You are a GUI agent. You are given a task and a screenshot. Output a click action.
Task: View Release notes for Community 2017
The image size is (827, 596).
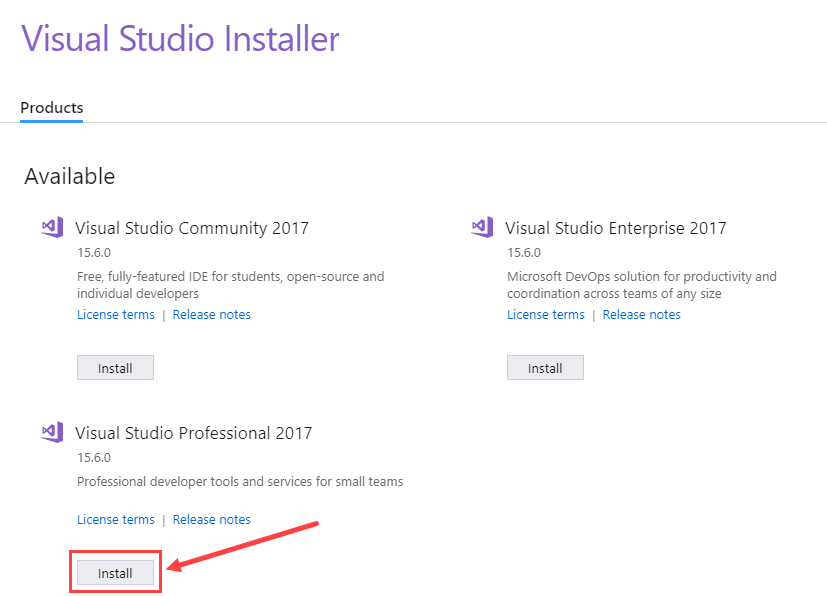click(x=211, y=315)
